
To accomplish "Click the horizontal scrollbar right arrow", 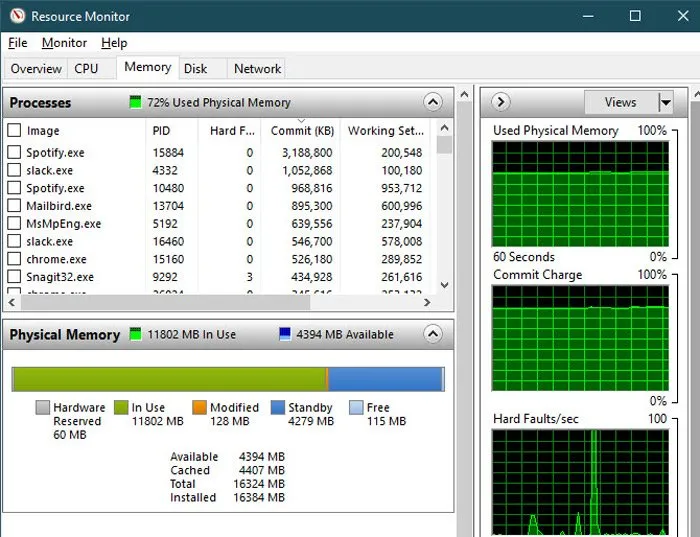I will (x=428, y=302).
